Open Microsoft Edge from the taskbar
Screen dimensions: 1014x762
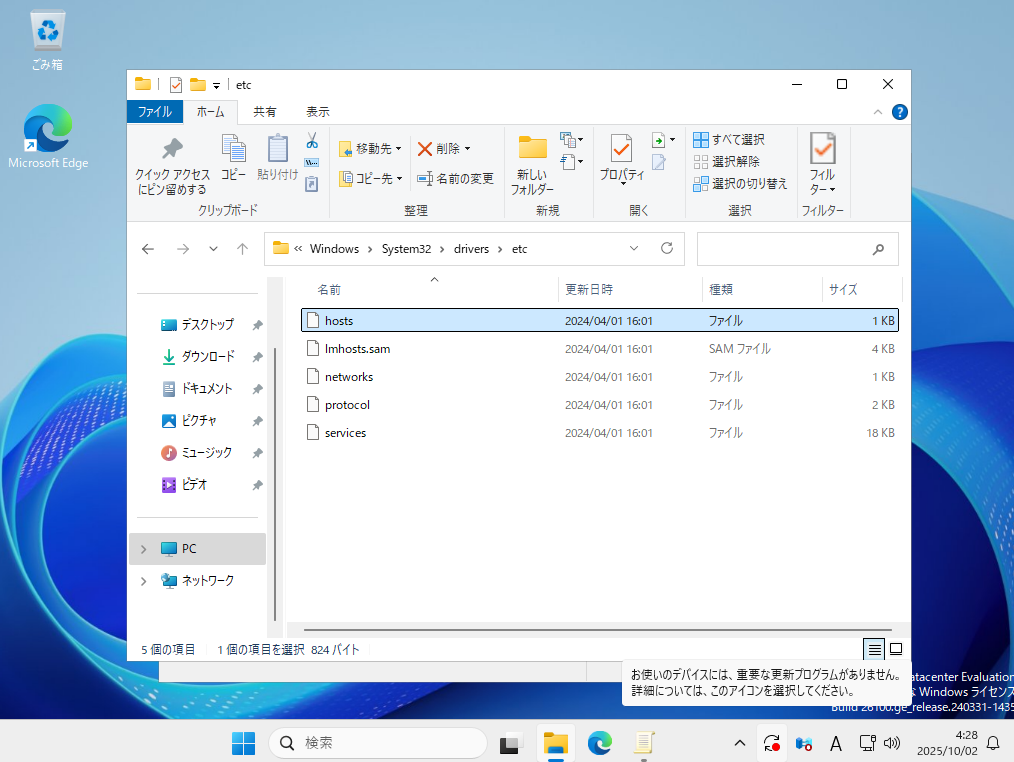pos(599,743)
